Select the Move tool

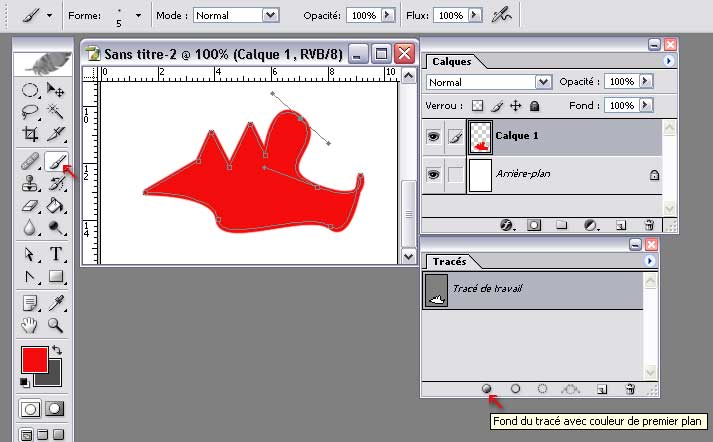pyautogui.click(x=55, y=90)
